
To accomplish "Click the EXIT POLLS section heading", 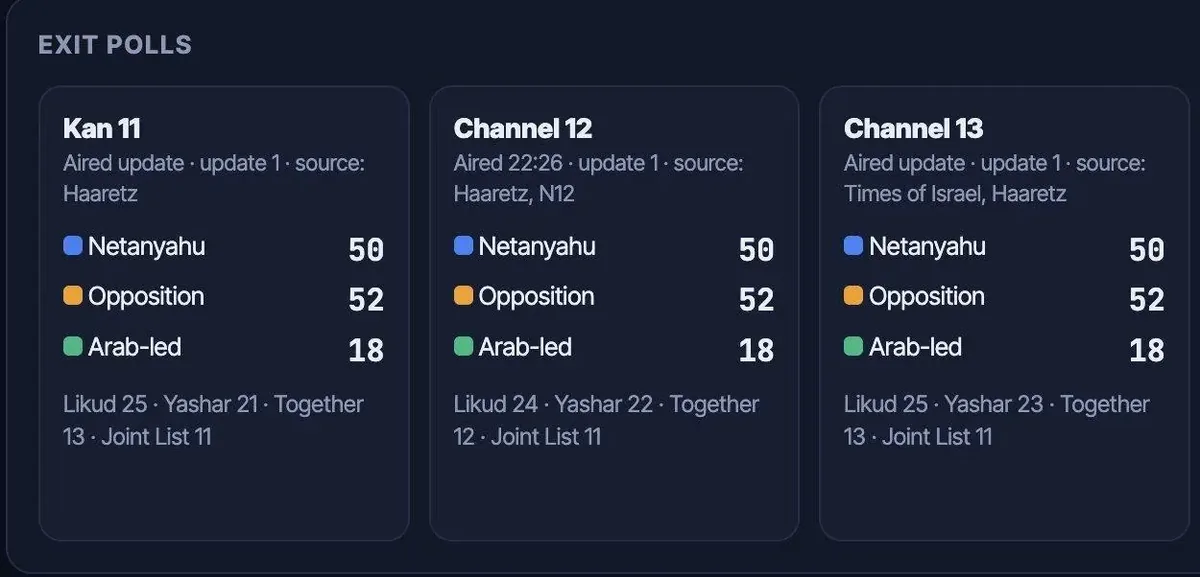I will coord(115,45).
